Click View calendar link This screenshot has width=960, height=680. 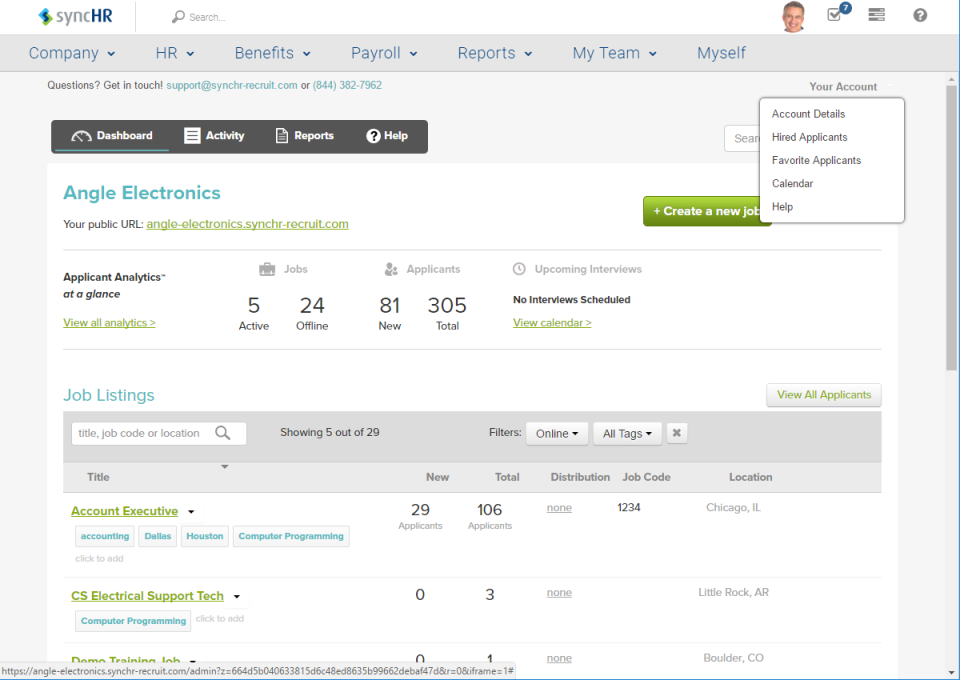552,323
